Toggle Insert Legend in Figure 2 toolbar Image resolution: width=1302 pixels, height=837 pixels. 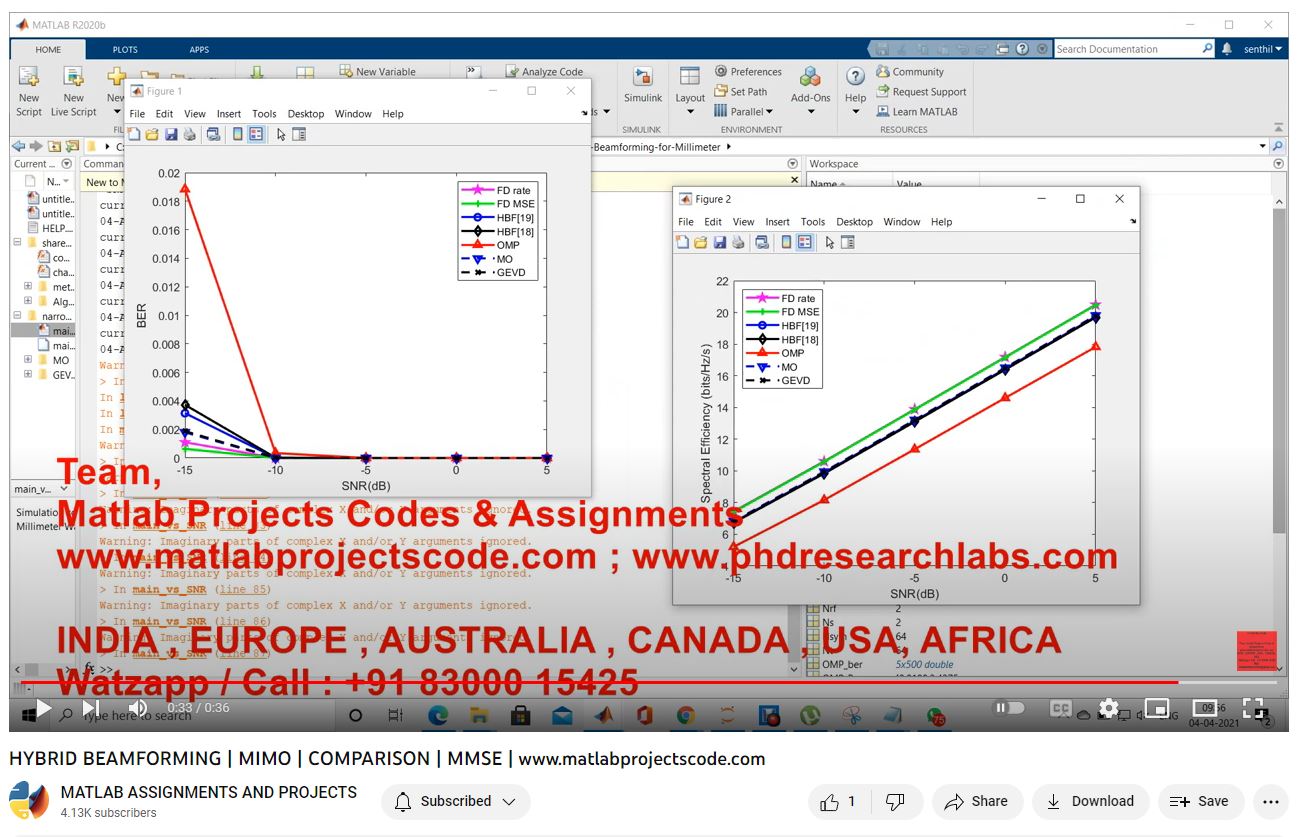click(804, 242)
